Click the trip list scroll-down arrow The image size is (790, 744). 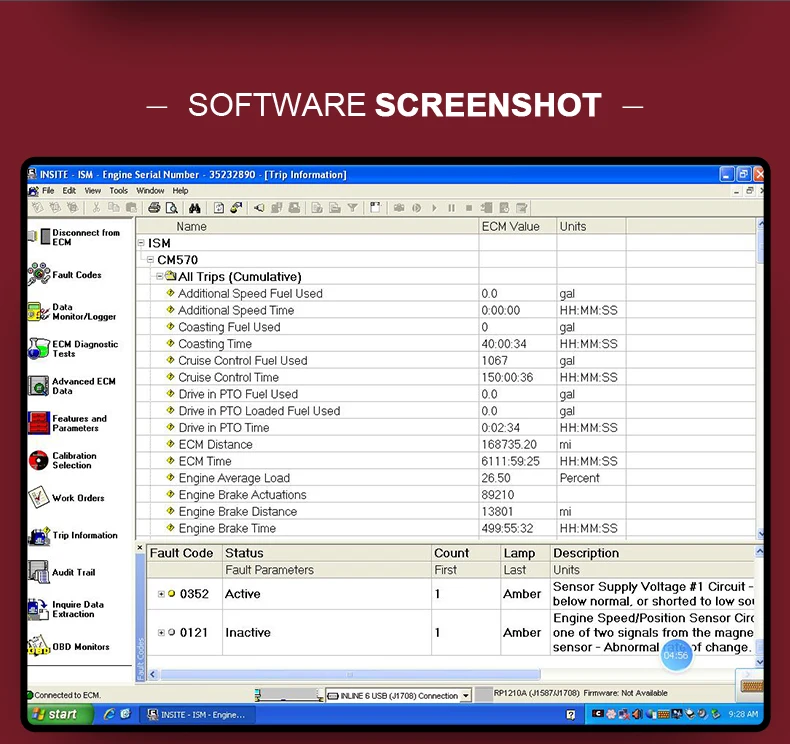point(760,533)
